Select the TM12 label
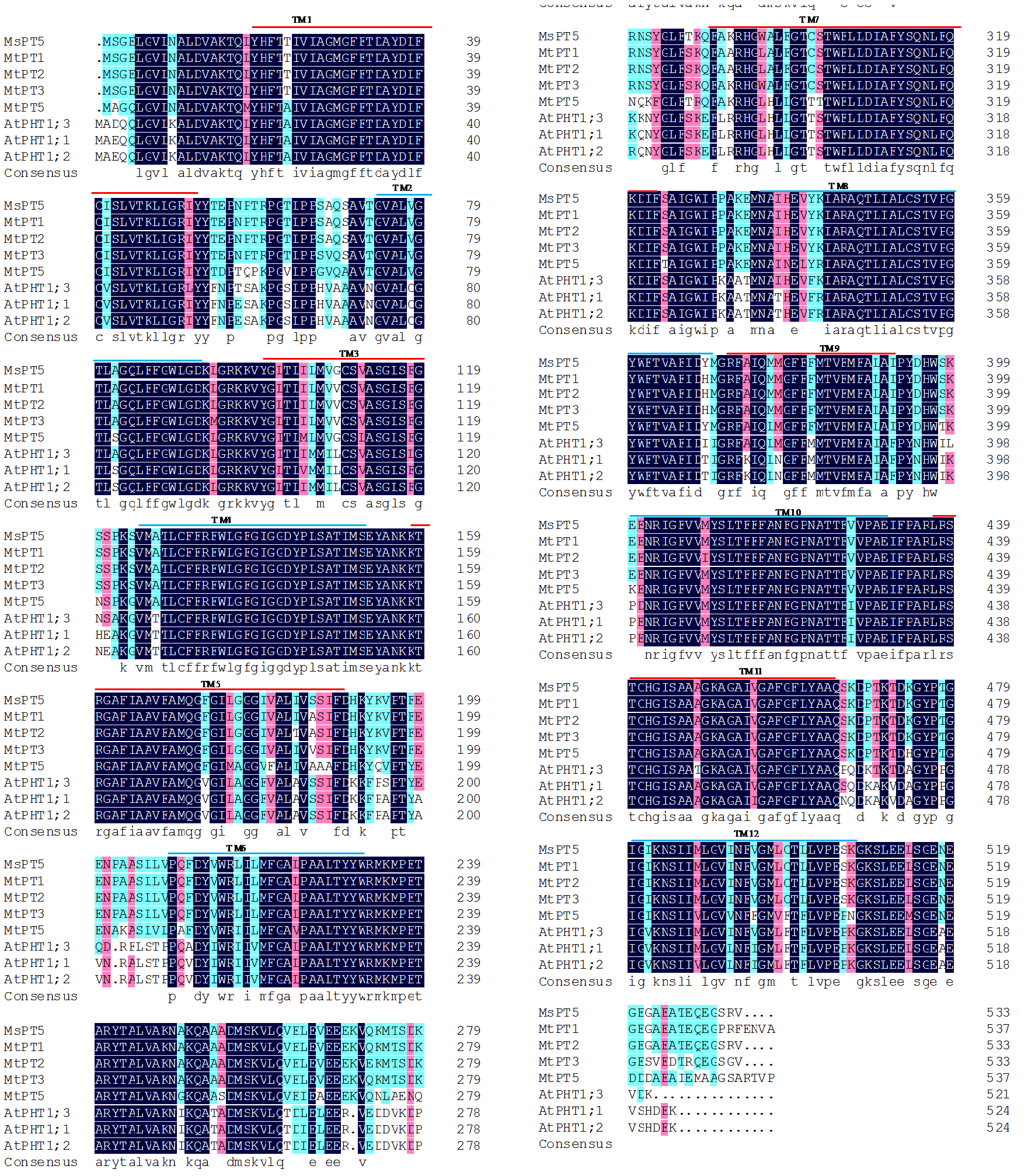Viewport: 1035px width, 1176px height. (x=746, y=833)
